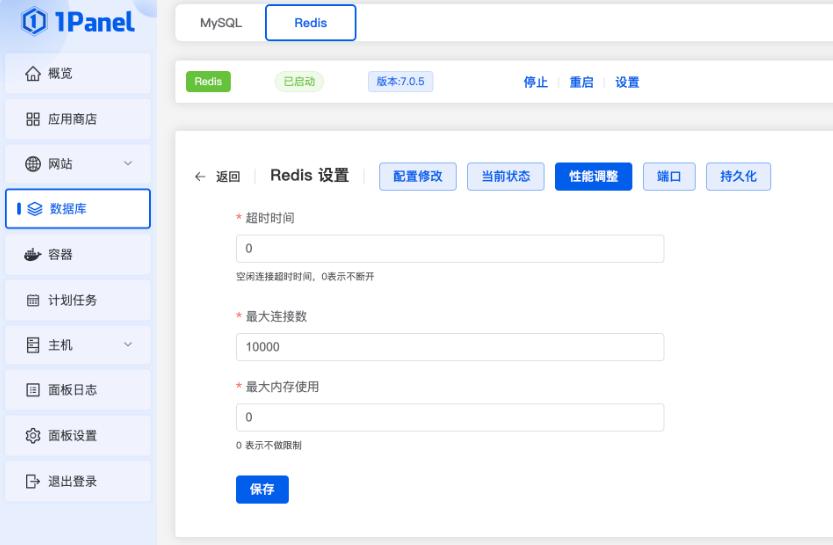Click the 计划任务 calendar icon
Image resolution: width=833 pixels, height=545 pixels.
point(32,300)
